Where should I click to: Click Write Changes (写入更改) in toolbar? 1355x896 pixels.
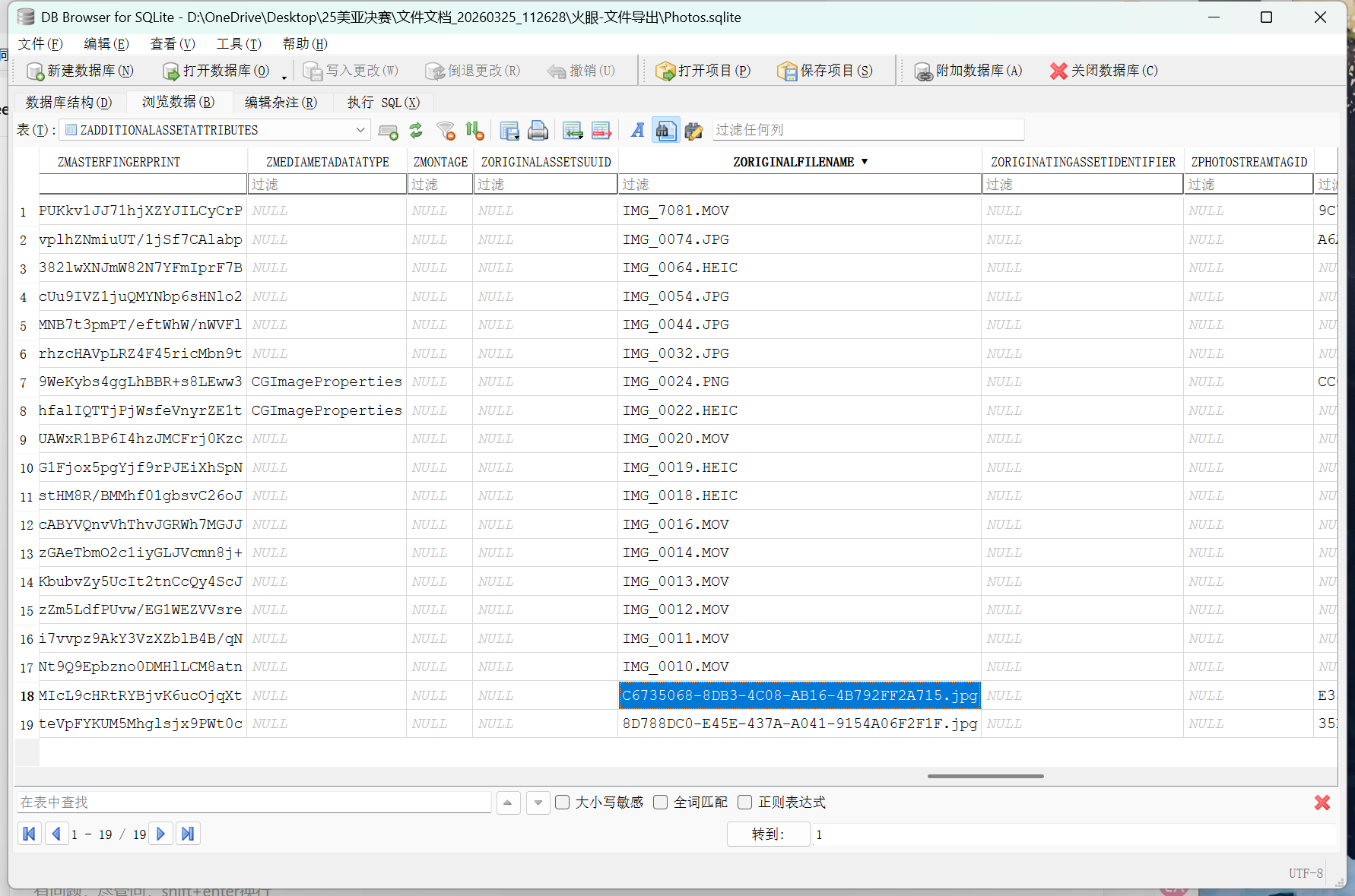point(351,71)
